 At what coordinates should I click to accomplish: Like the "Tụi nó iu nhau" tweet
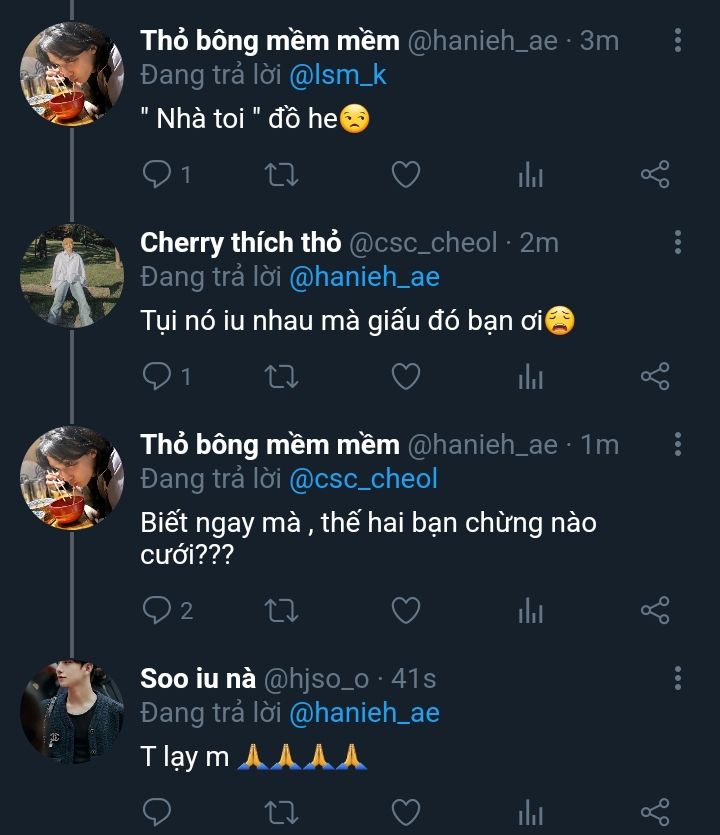click(x=405, y=376)
